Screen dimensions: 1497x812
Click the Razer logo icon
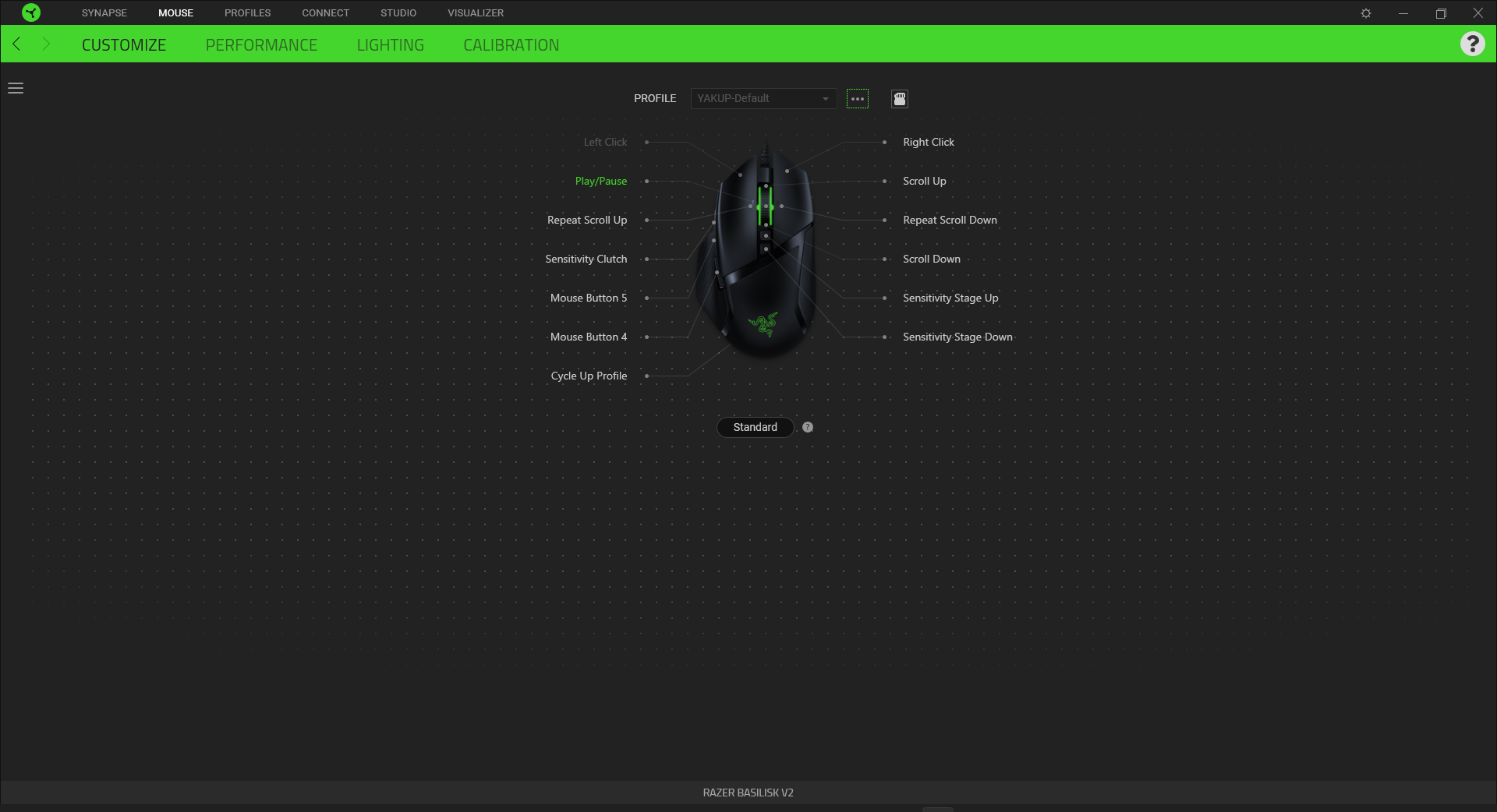click(31, 12)
